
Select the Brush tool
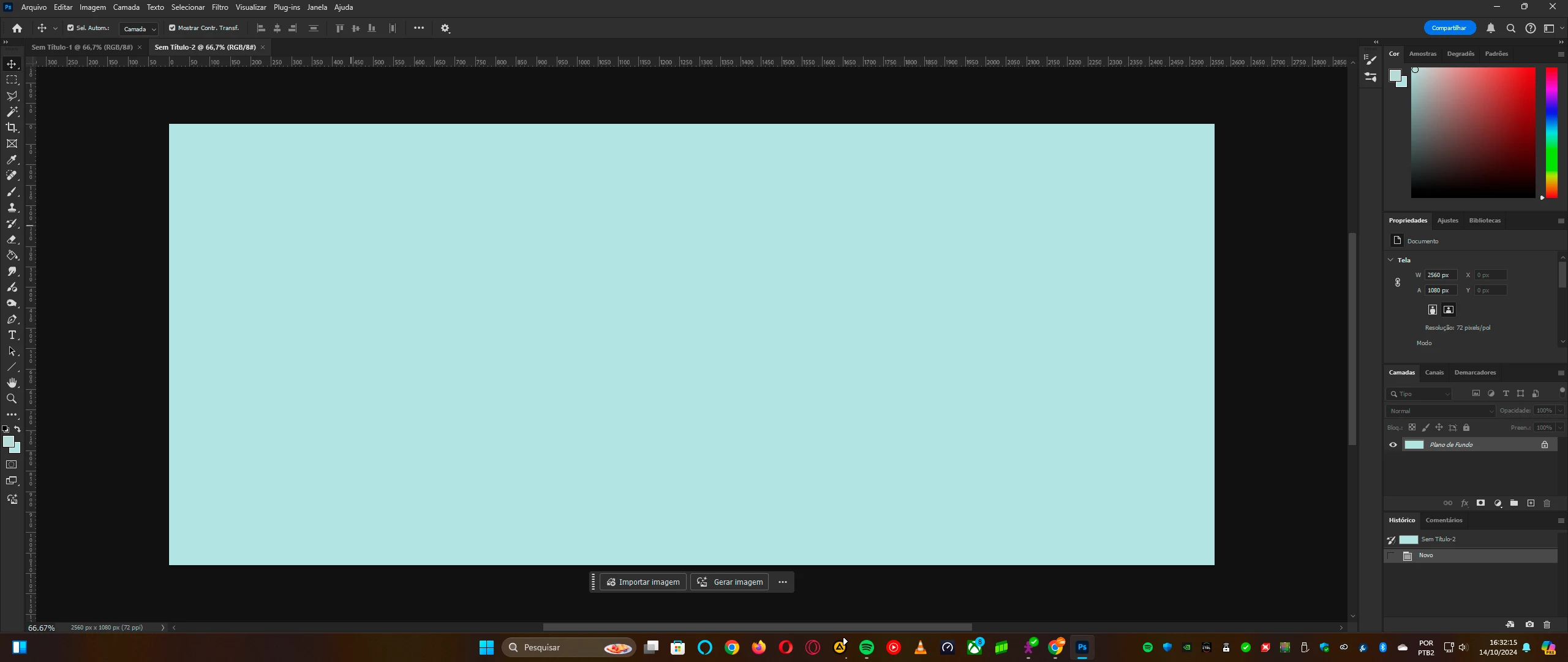click(12, 191)
